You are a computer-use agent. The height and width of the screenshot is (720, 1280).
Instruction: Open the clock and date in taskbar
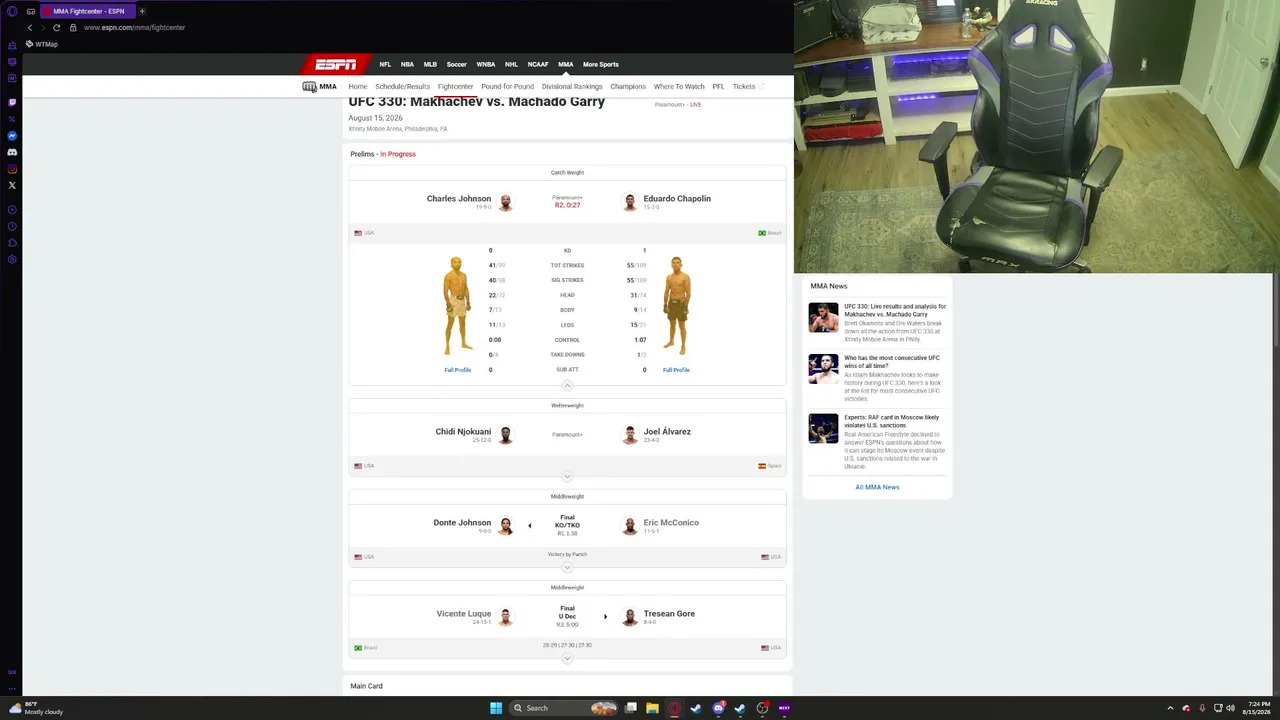click(1256, 708)
